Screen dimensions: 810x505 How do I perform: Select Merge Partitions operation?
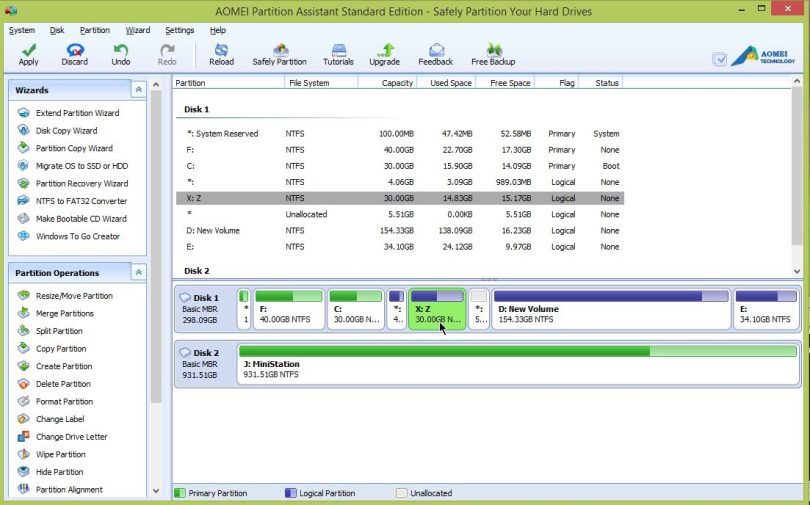pos(65,313)
